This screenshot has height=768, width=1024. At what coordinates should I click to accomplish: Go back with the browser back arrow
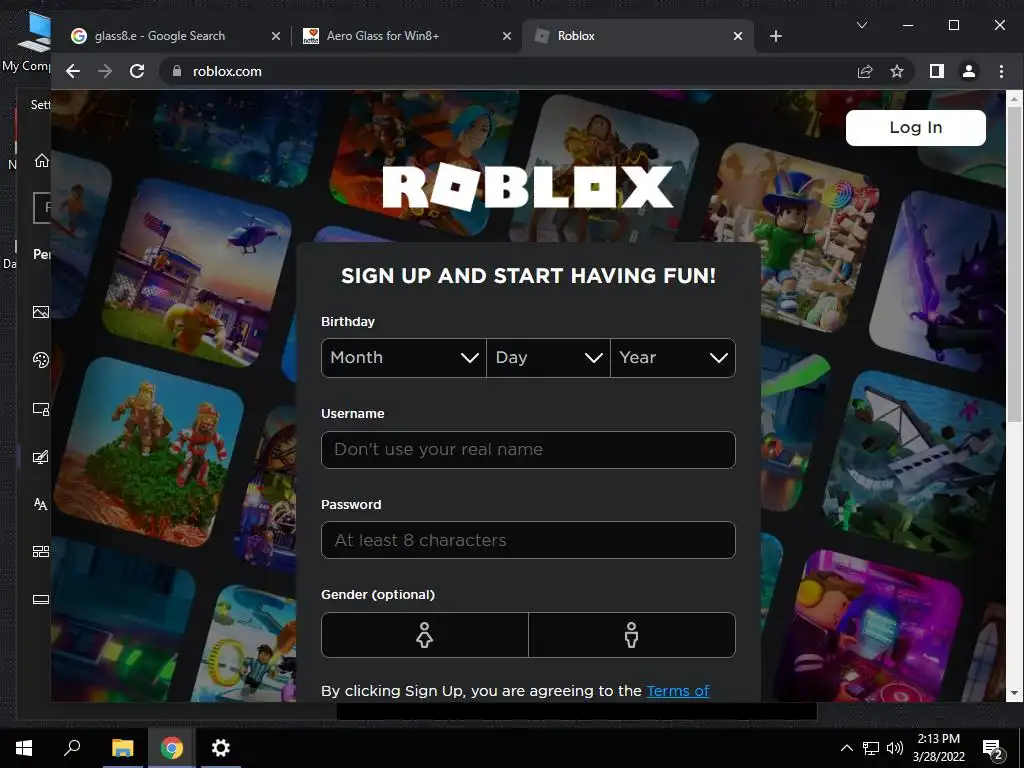(x=73, y=71)
